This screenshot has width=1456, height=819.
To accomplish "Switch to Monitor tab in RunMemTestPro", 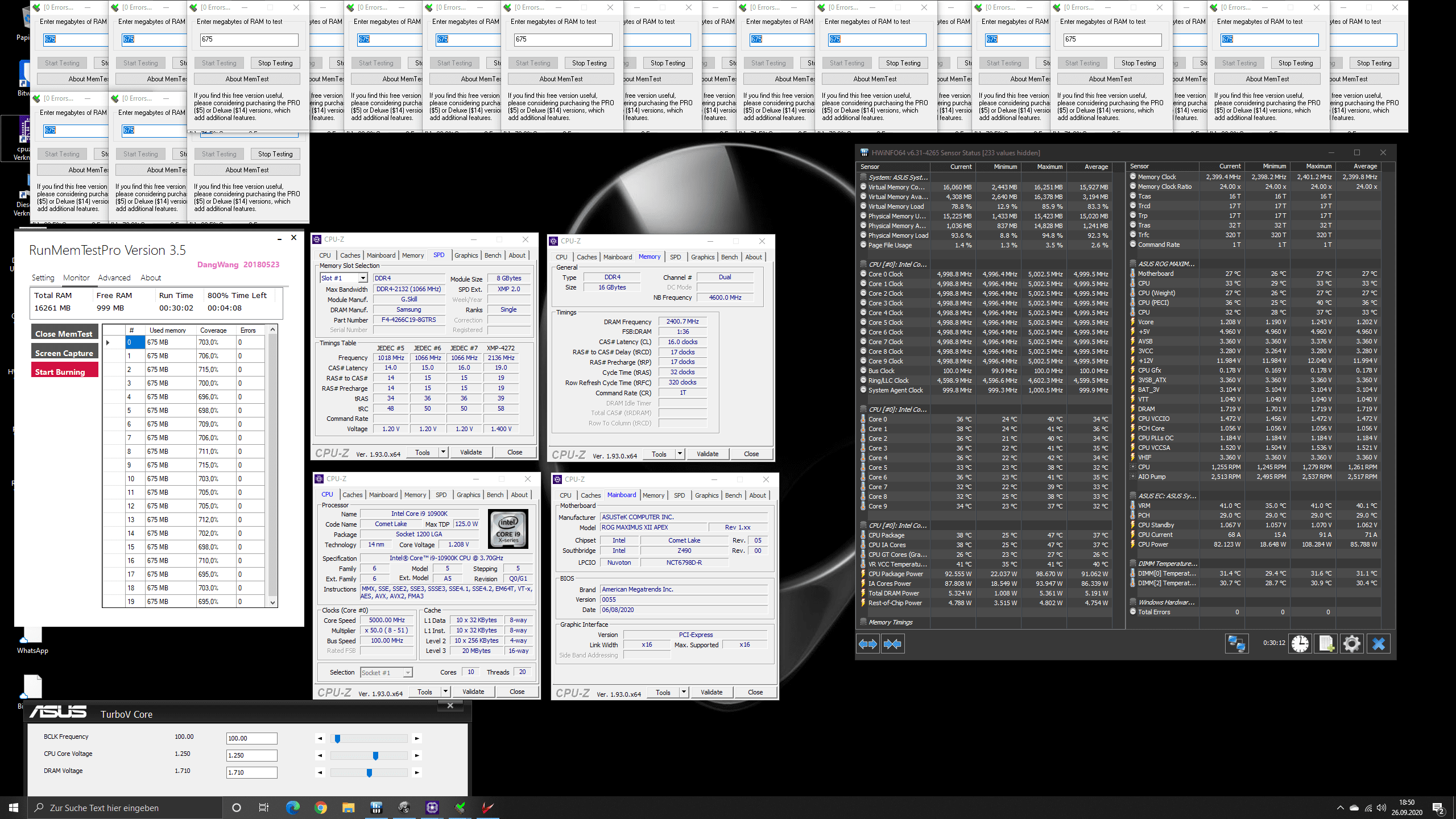I will [76, 278].
